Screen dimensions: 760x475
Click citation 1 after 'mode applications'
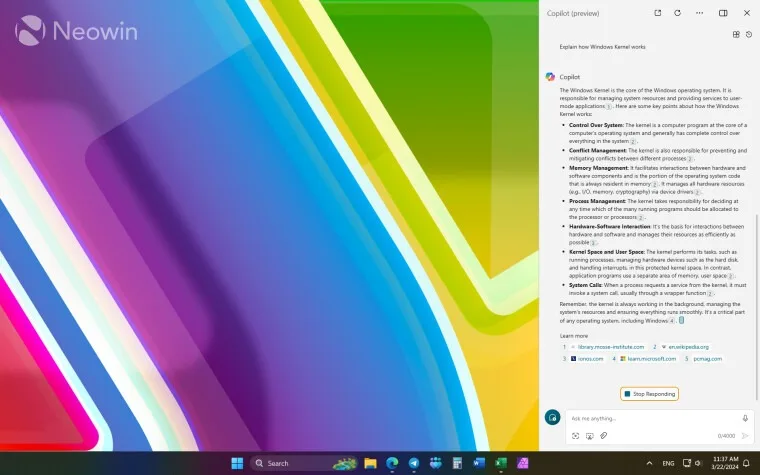[x=609, y=106]
